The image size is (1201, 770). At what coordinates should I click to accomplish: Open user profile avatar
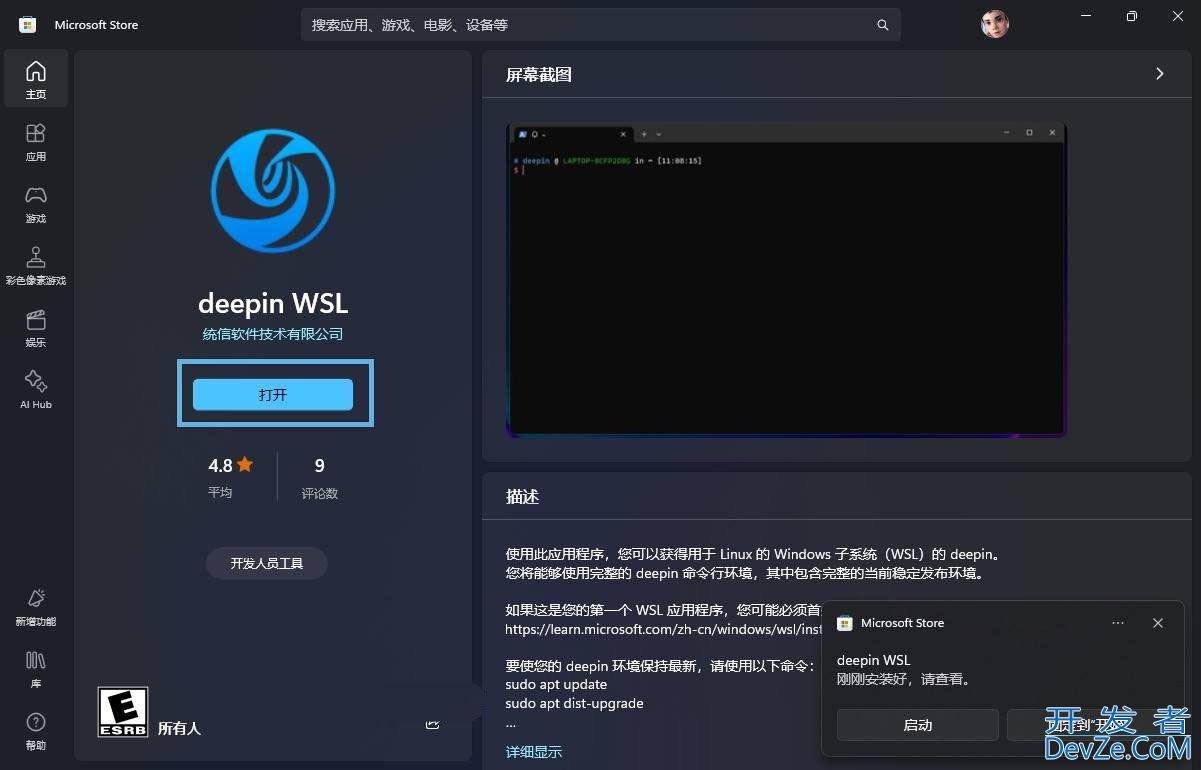pos(995,24)
